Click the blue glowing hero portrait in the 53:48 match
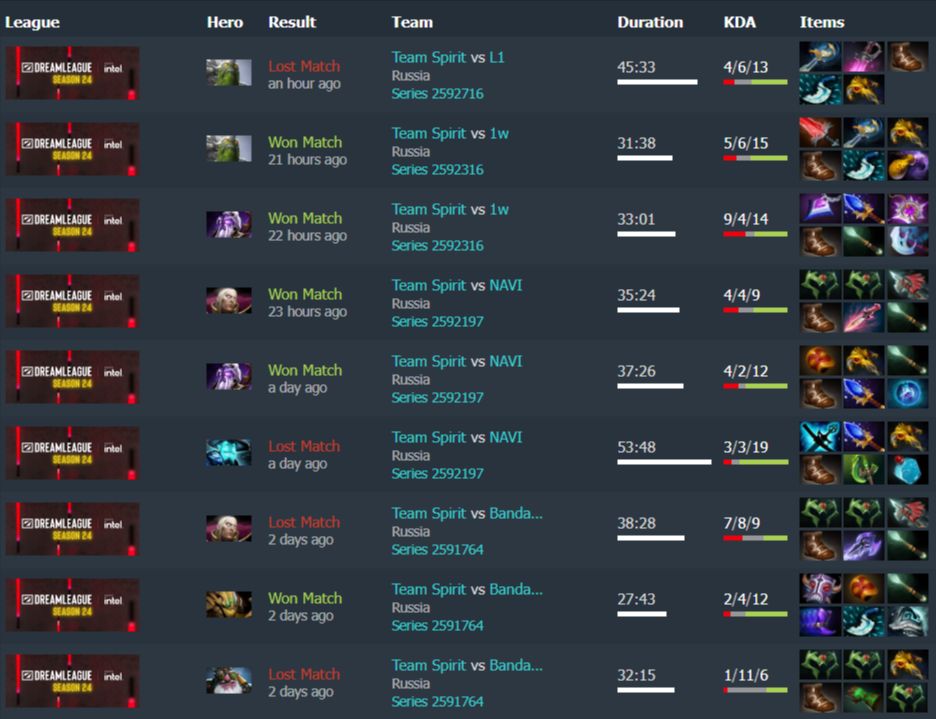 [229, 453]
